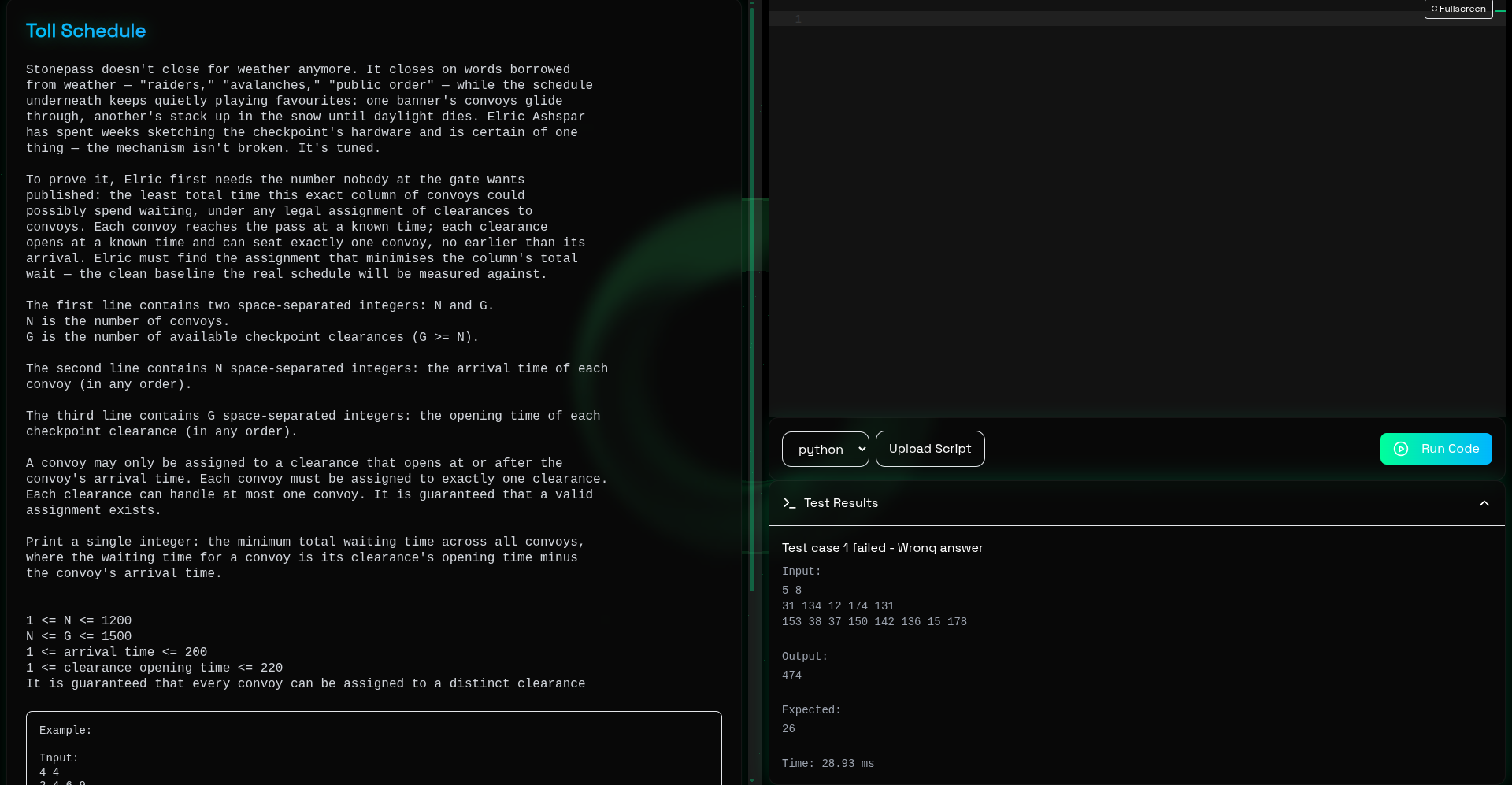
Task: Click the example's 'Input:' label
Action: [59, 758]
